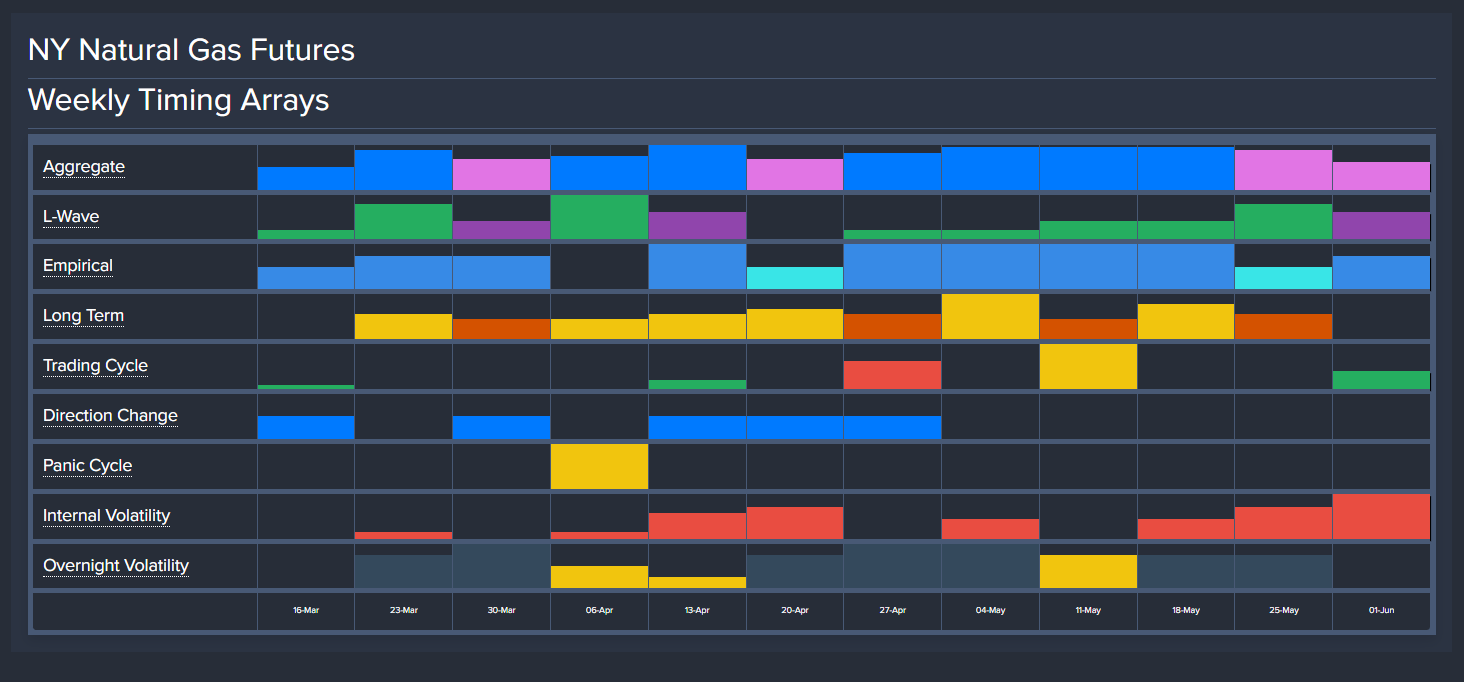Click the Aggregate row label
Viewport: 1464px width, 682px height.
pyautogui.click(x=84, y=167)
